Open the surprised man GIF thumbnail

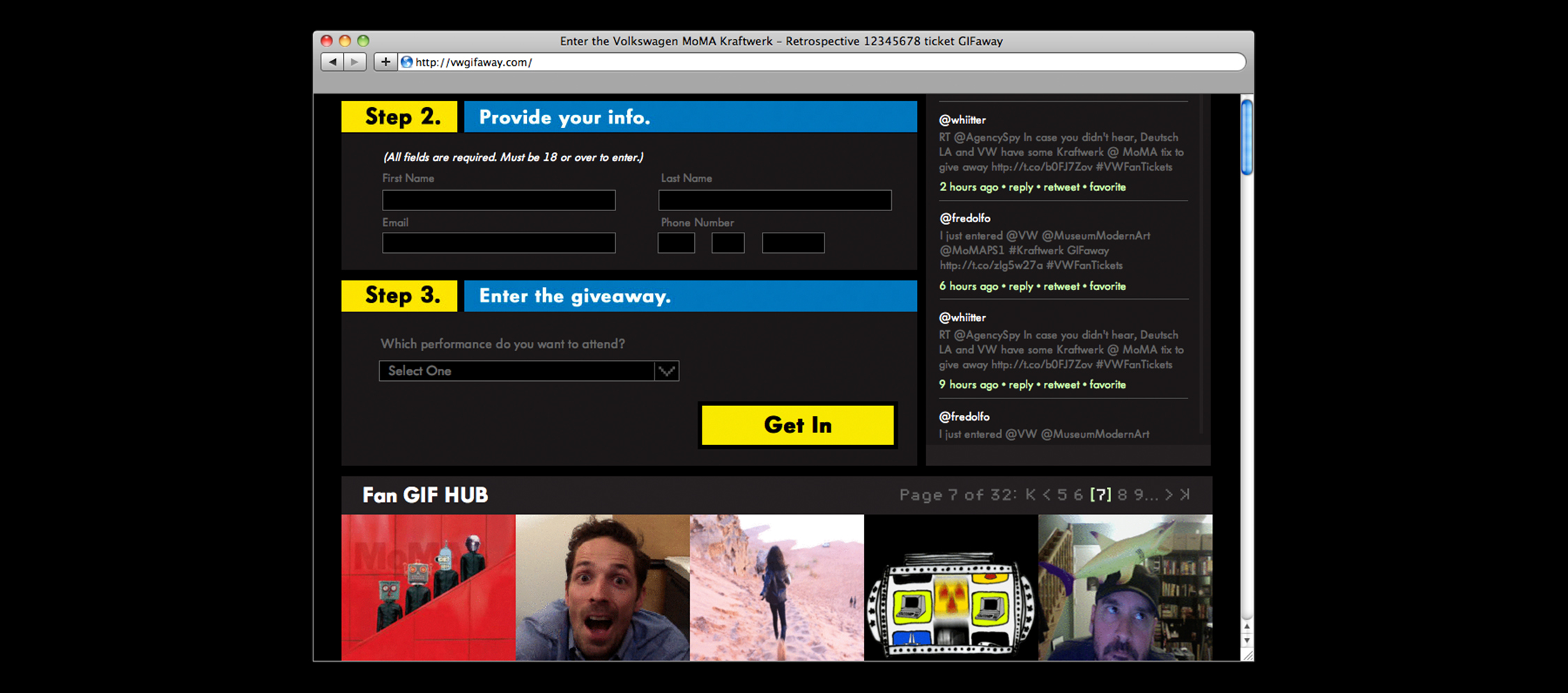(603, 587)
